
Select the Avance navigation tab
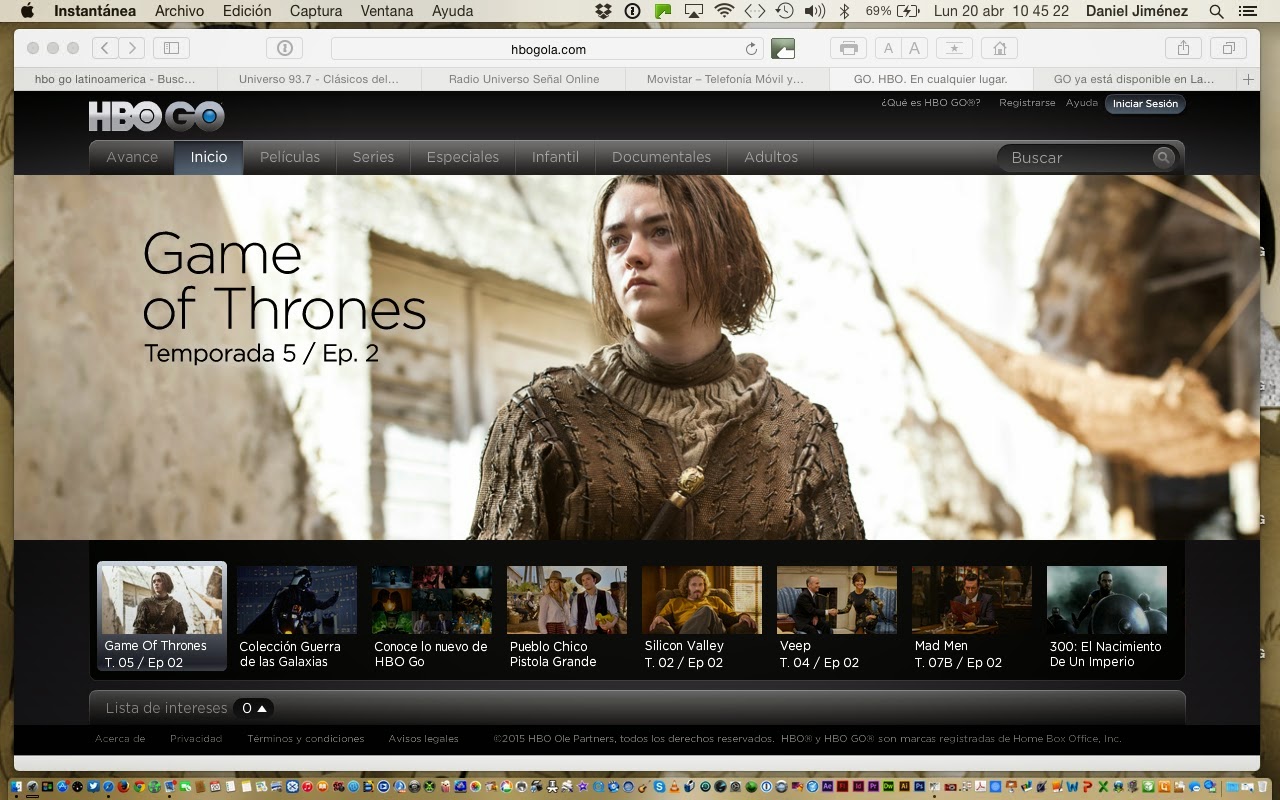pyautogui.click(x=132, y=157)
